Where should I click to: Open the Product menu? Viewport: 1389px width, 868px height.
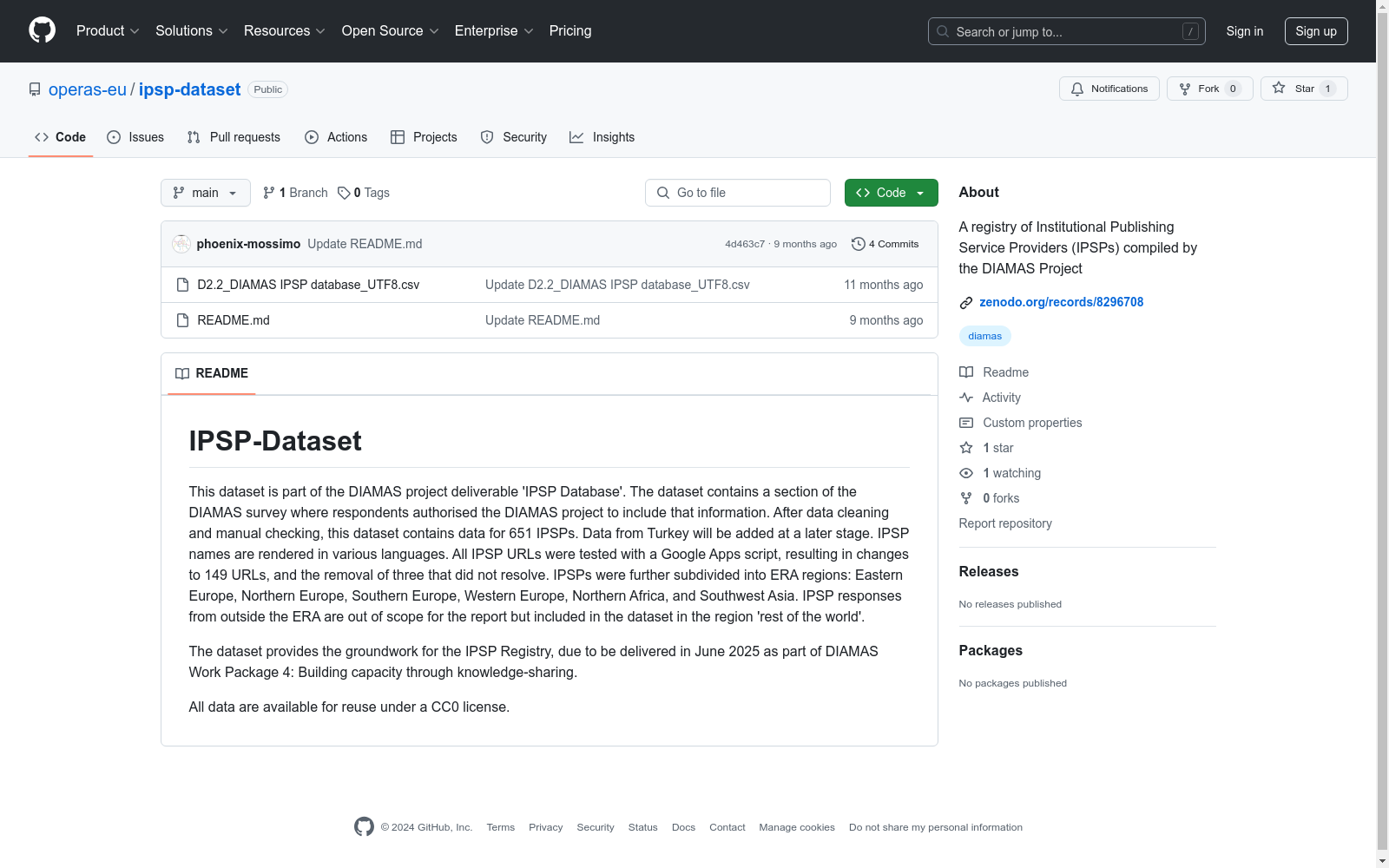point(108,31)
